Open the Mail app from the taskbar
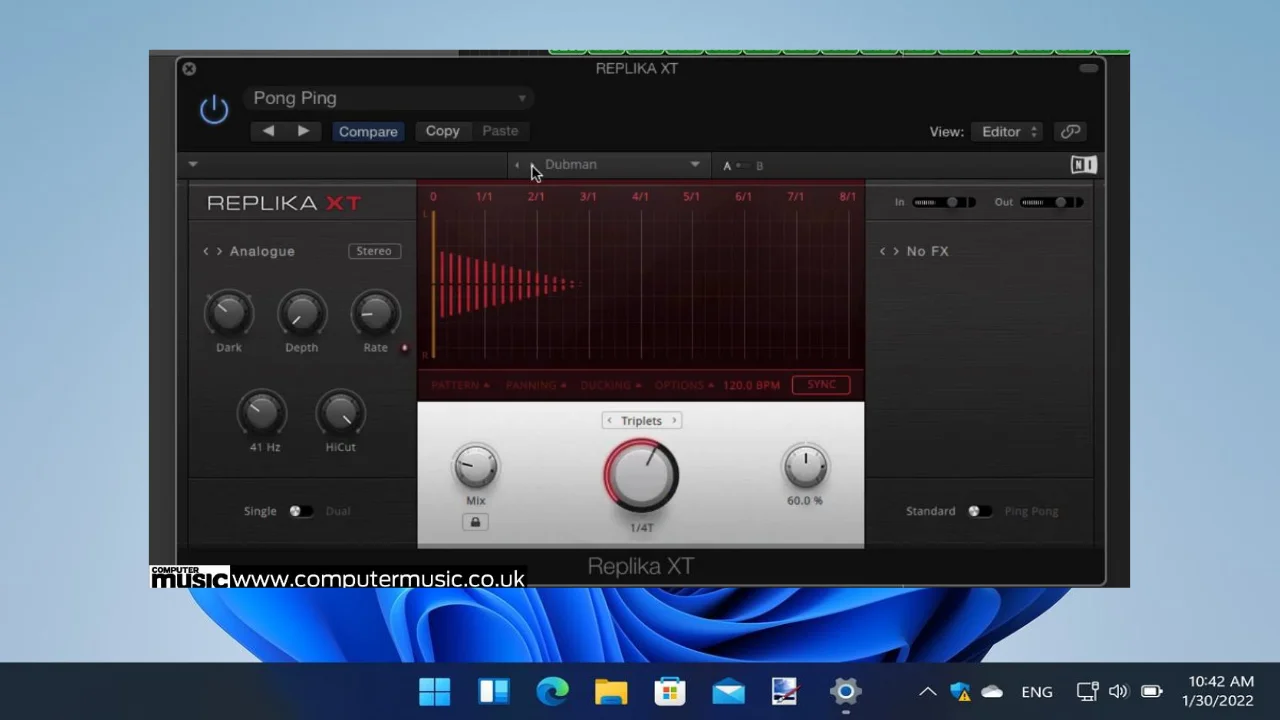This screenshot has height=720, width=1280. coord(728,691)
